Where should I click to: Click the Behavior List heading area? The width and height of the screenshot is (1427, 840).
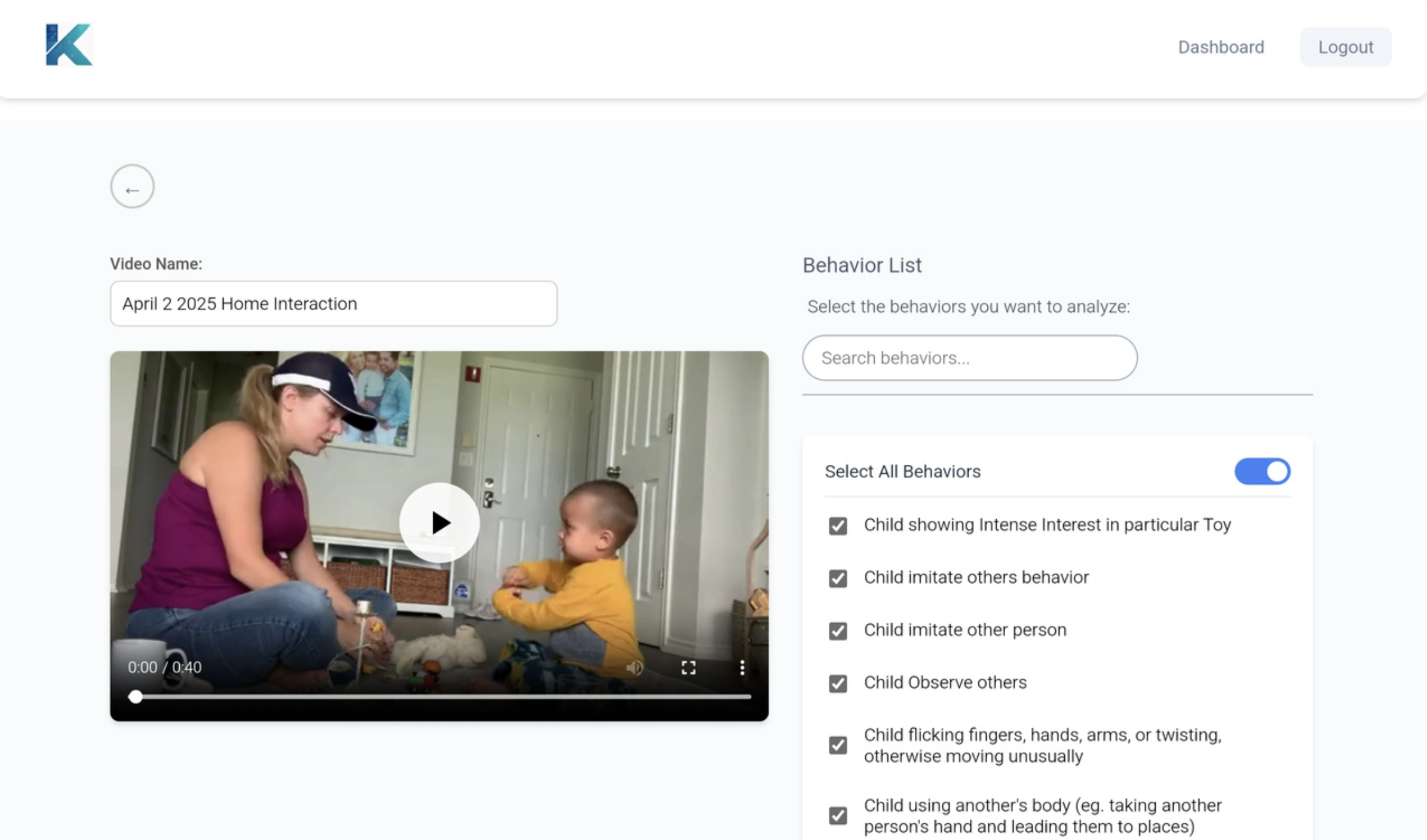pos(862,265)
